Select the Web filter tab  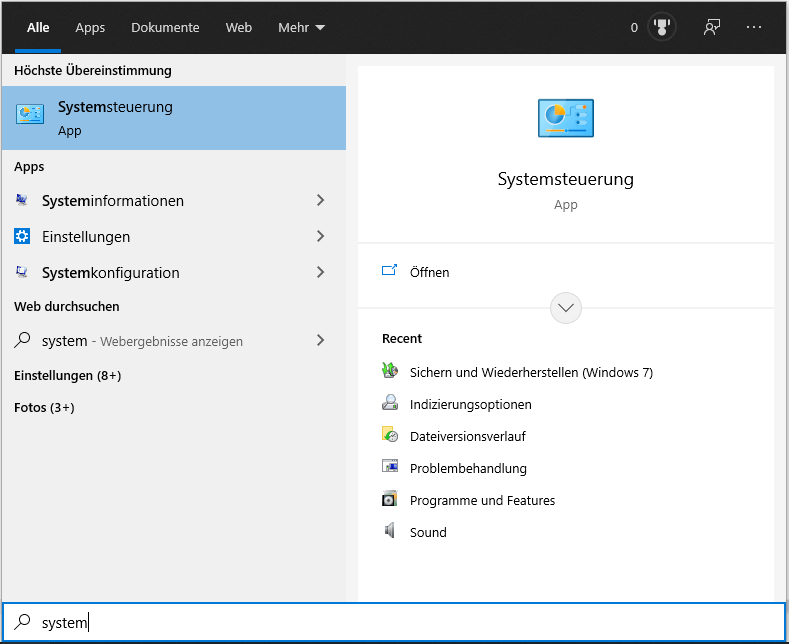[x=239, y=27]
